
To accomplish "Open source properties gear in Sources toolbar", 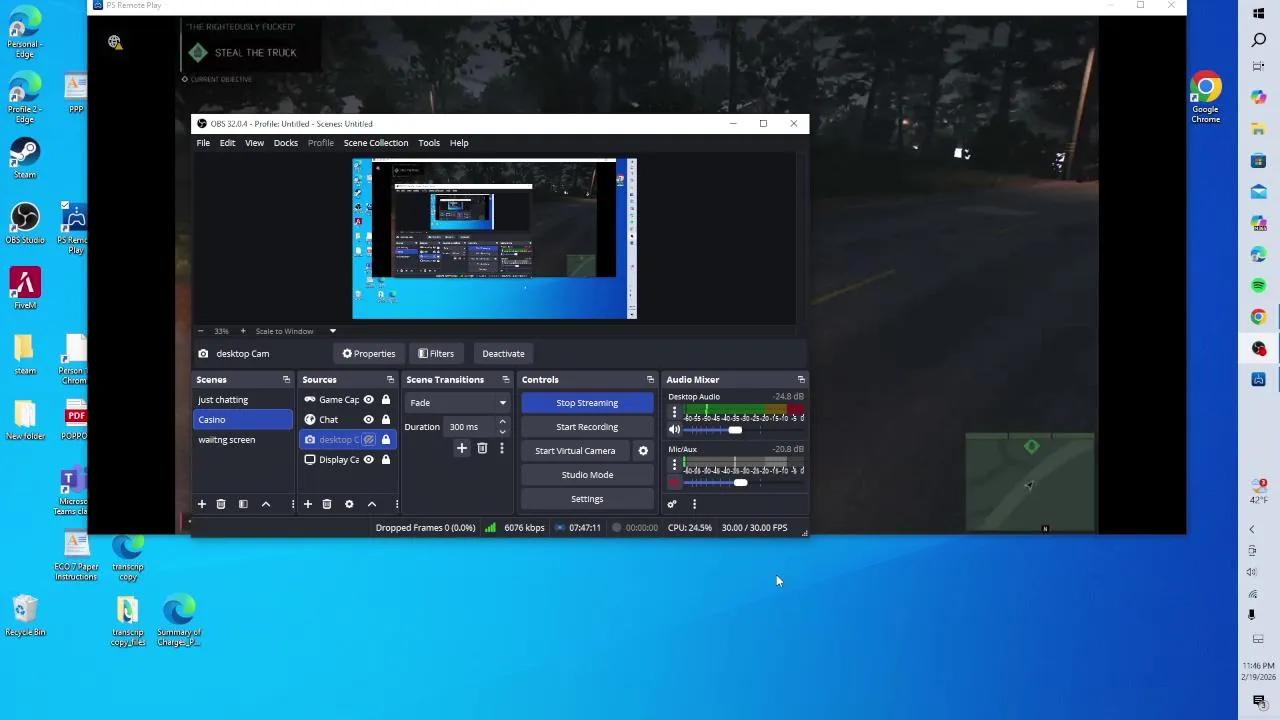I will pyautogui.click(x=349, y=504).
